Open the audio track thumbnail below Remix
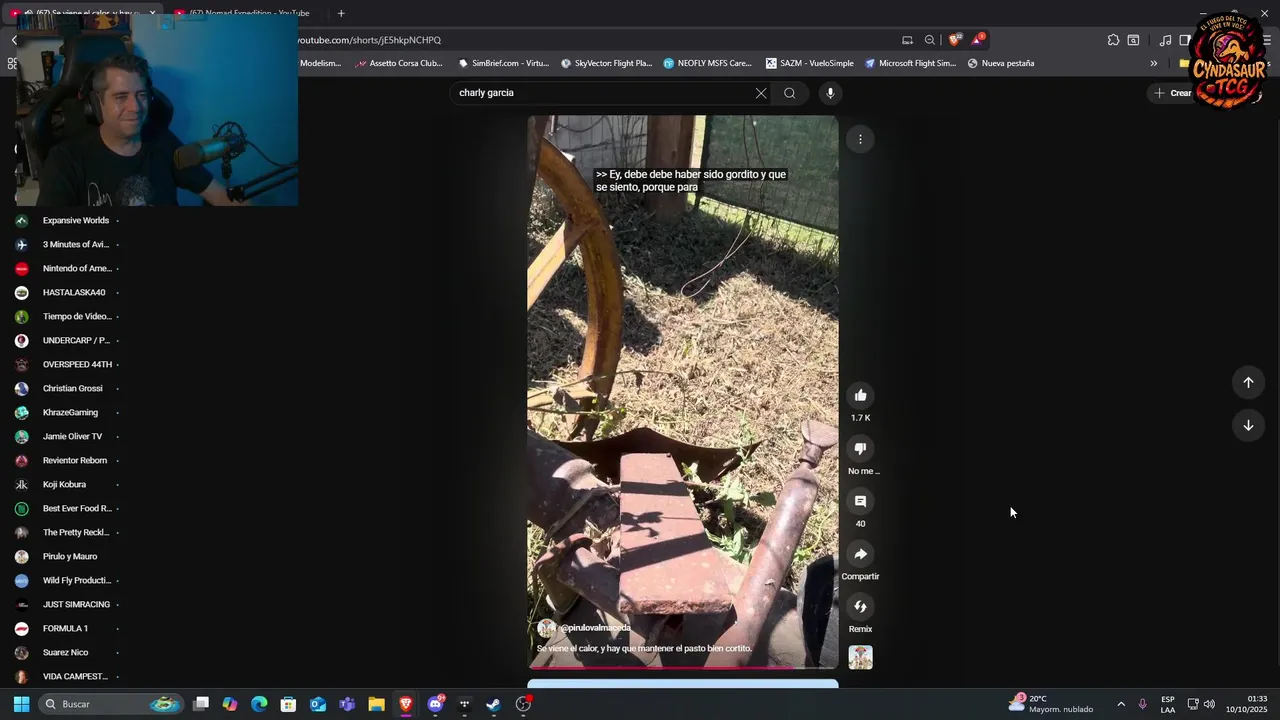 (x=860, y=657)
